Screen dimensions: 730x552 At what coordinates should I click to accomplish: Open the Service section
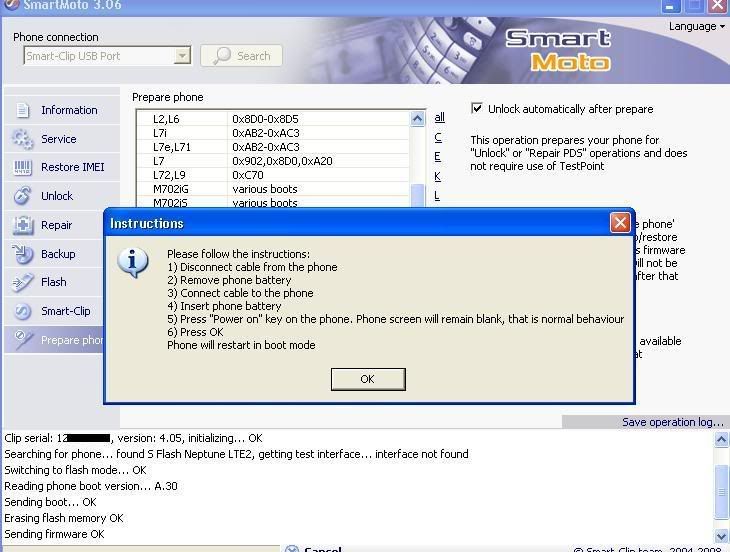pyautogui.click(x=62, y=139)
